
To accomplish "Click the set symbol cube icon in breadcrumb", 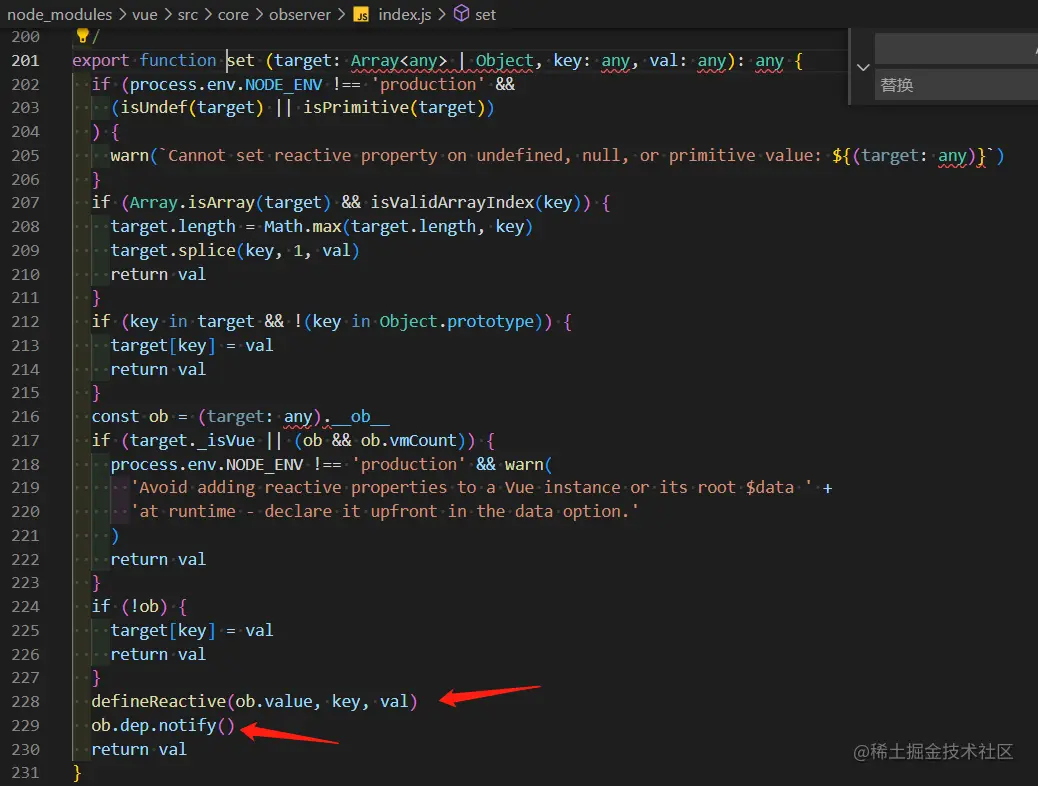I will 461,14.
